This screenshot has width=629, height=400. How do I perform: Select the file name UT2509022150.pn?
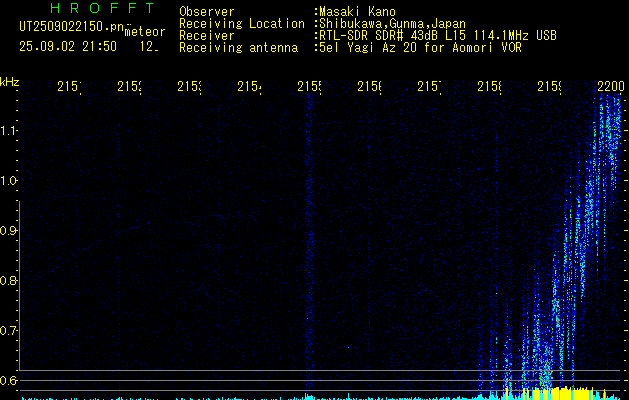pos(71,26)
